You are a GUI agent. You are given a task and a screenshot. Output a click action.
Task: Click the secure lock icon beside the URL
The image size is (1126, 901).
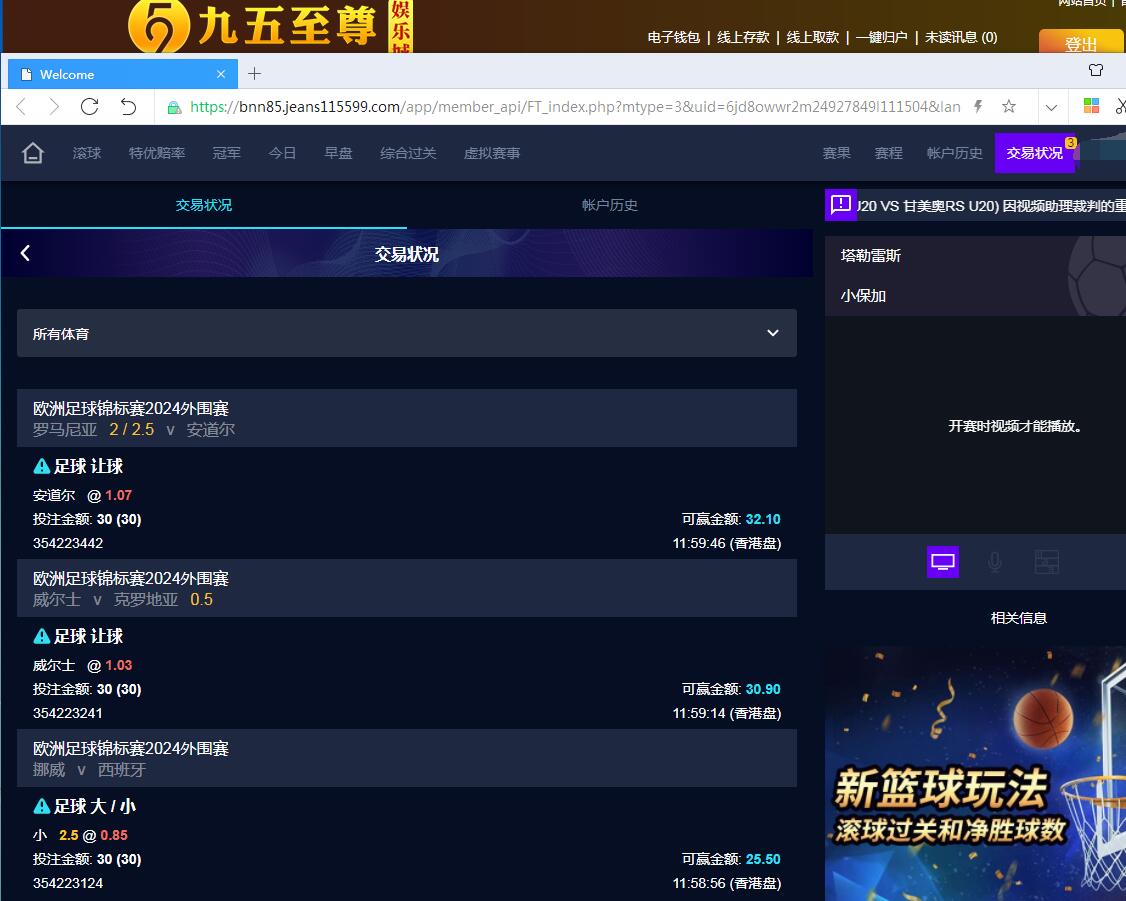pos(174,108)
